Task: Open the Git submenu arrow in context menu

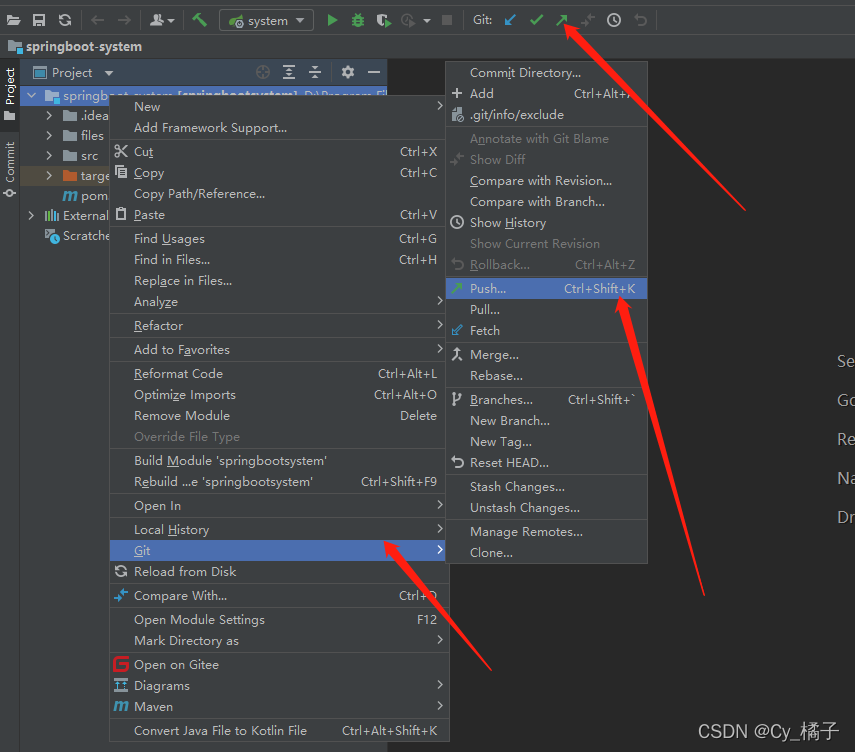Action: click(441, 550)
